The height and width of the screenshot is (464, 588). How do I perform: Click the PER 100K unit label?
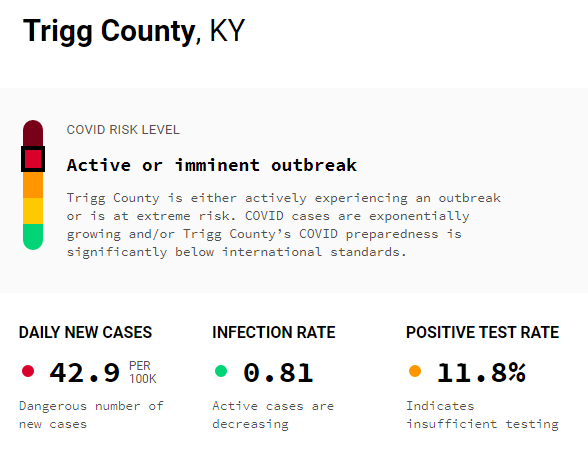(142, 372)
